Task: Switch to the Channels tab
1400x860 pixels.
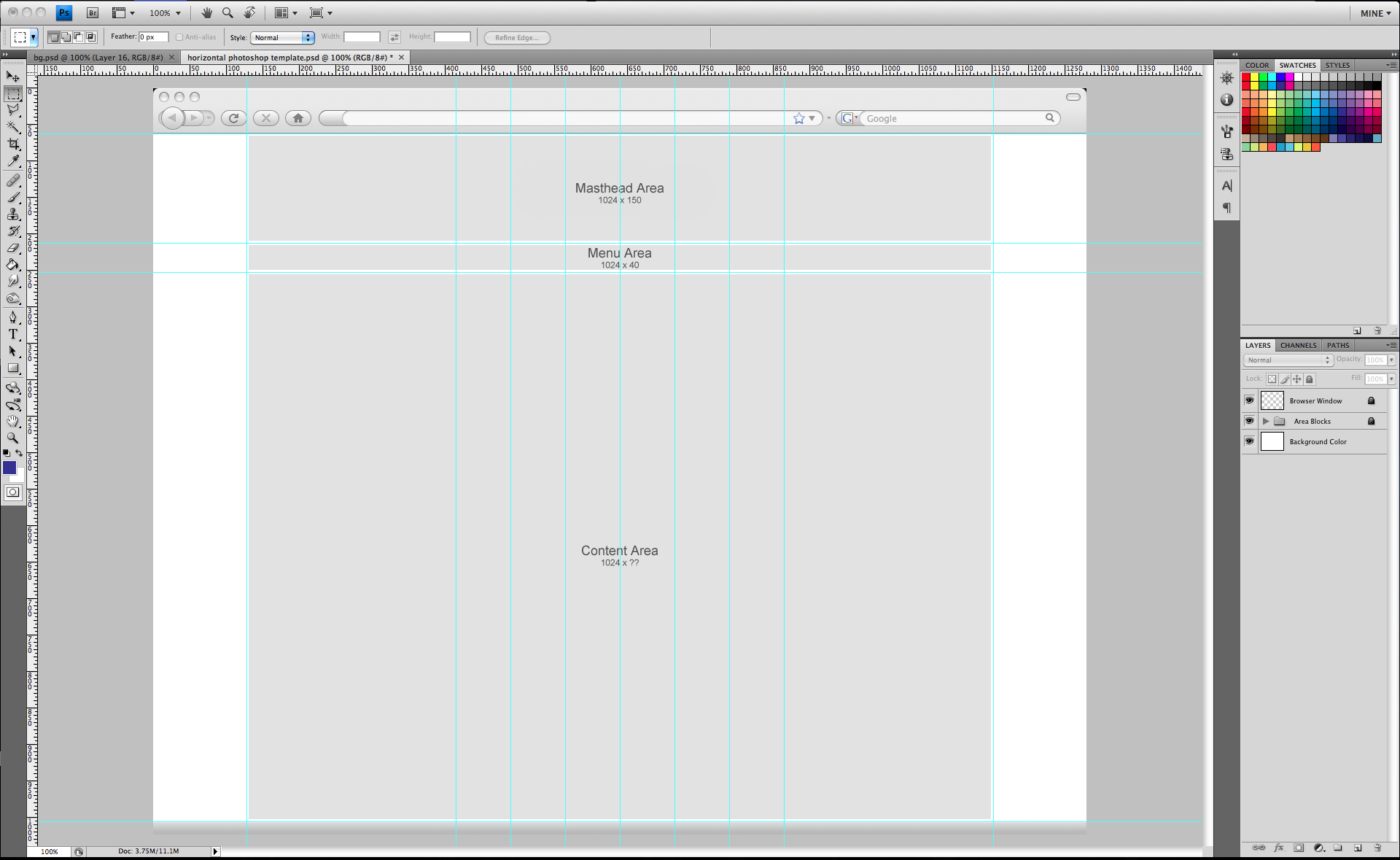Action: coord(1299,345)
